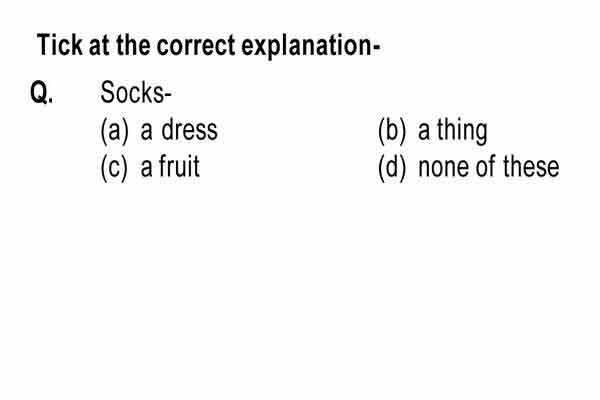Image resolution: width=600 pixels, height=400 pixels.
Task: Click the word 'explanation-' in heading
Action: [x=311, y=46]
